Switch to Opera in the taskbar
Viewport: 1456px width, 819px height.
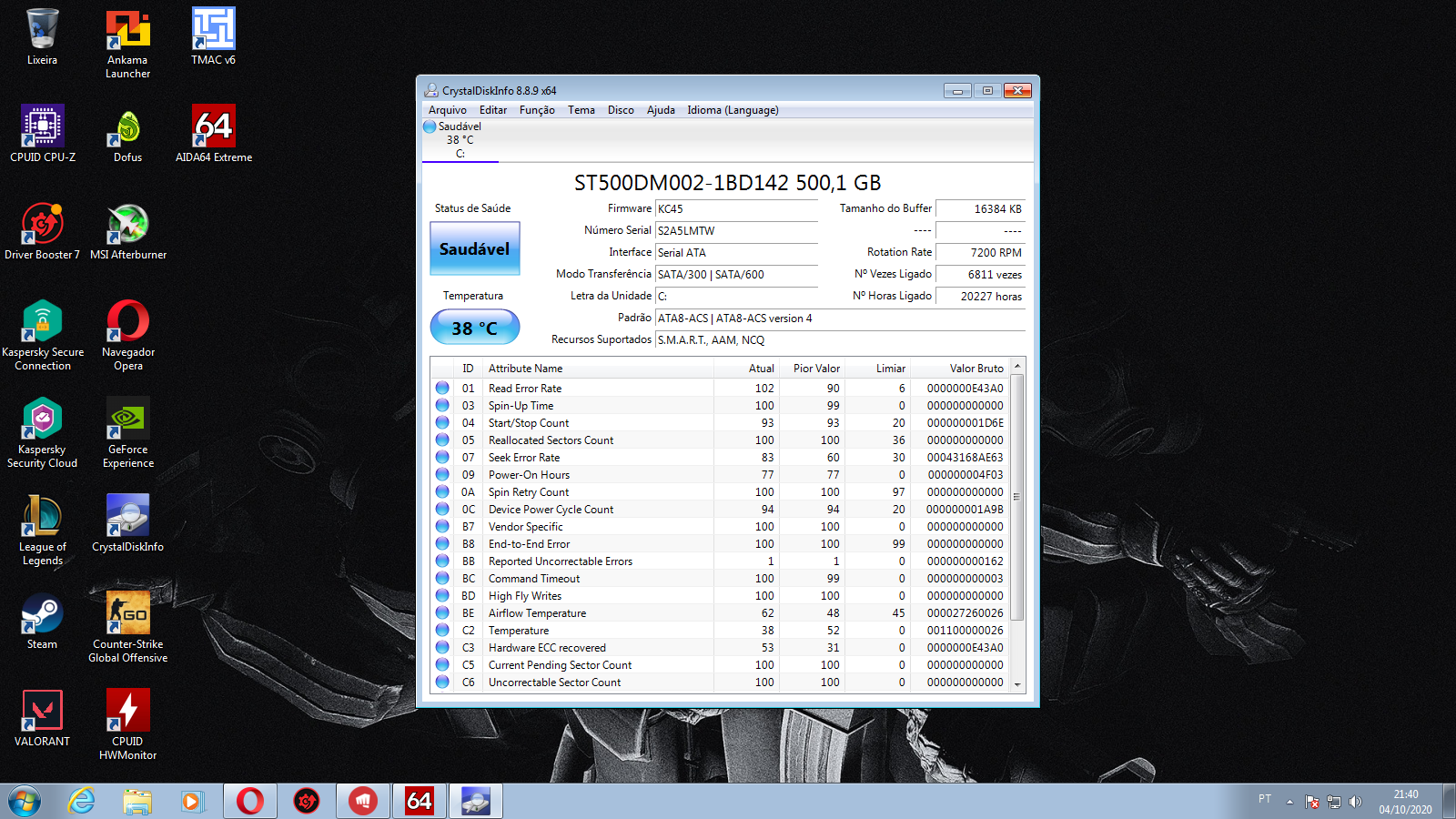click(x=250, y=801)
